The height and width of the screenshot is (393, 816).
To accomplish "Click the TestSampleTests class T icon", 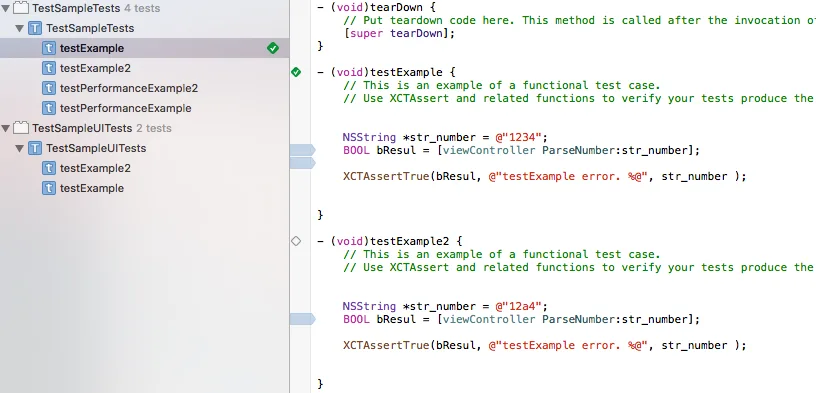I will pos(35,28).
